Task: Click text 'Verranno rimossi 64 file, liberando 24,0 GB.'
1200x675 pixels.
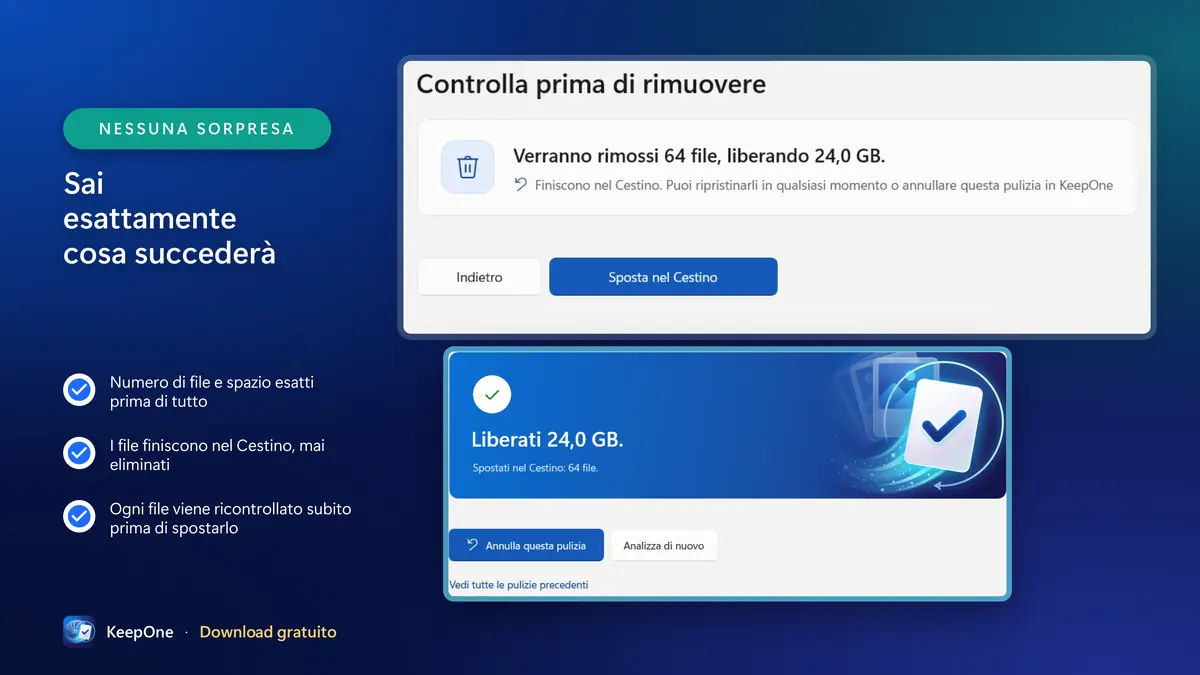Action: pos(700,156)
